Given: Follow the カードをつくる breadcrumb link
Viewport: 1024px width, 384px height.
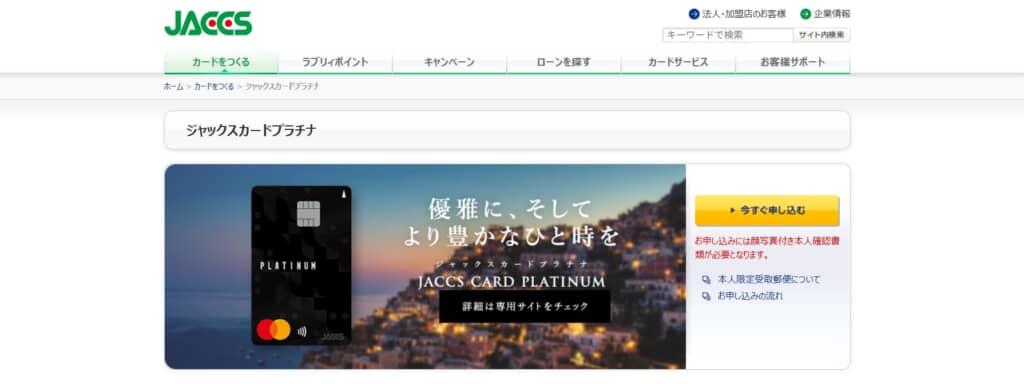Looking at the screenshot, I should (x=214, y=86).
